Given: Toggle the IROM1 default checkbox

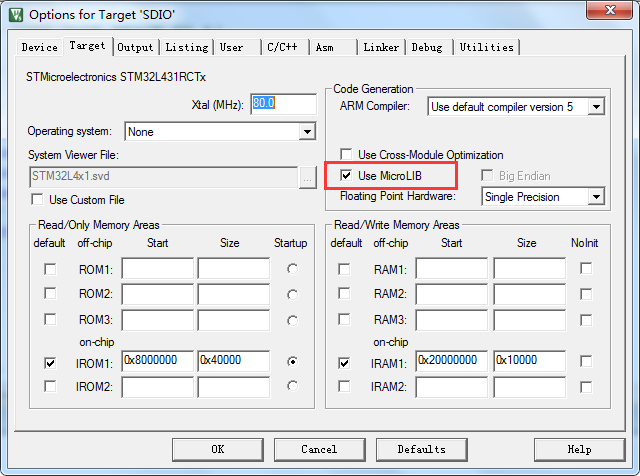Looking at the screenshot, I should 49,361.
